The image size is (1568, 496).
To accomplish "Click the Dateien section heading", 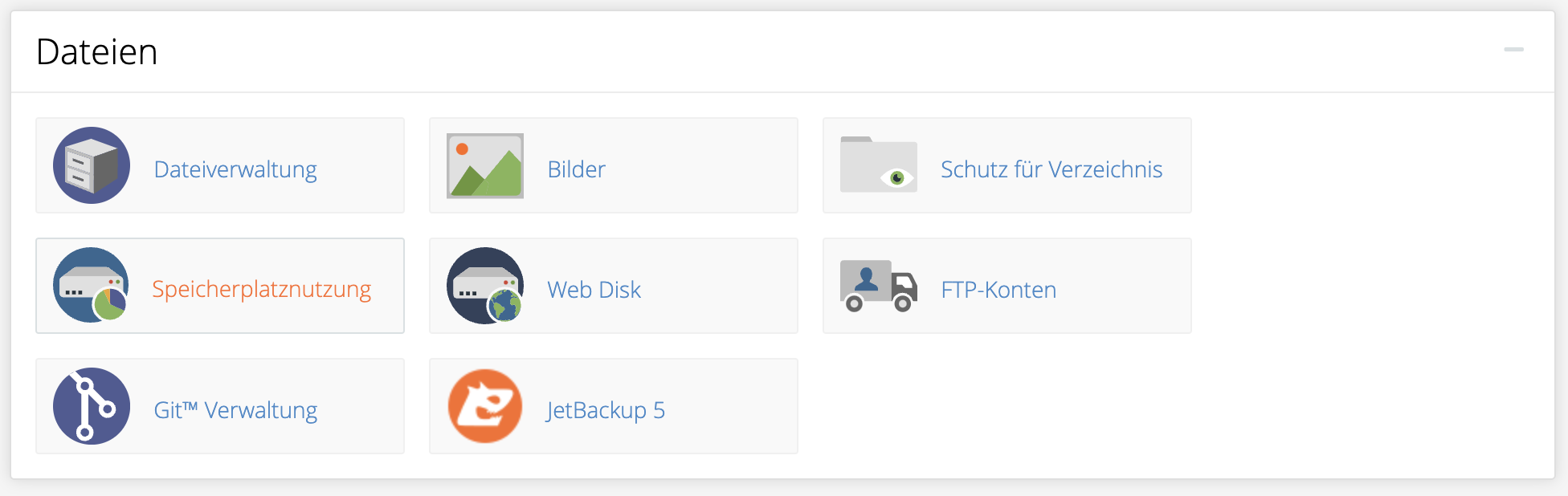I will pyautogui.click(x=97, y=52).
